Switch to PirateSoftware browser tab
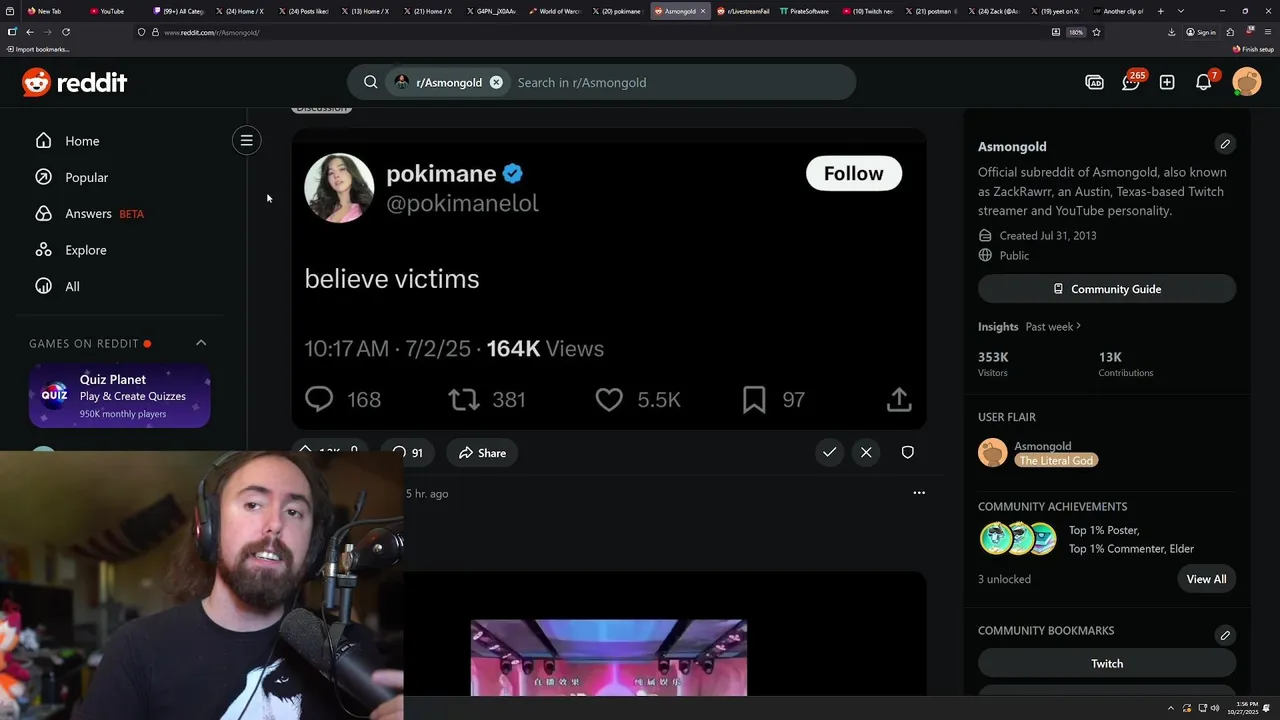The height and width of the screenshot is (720, 1280). 804,11
